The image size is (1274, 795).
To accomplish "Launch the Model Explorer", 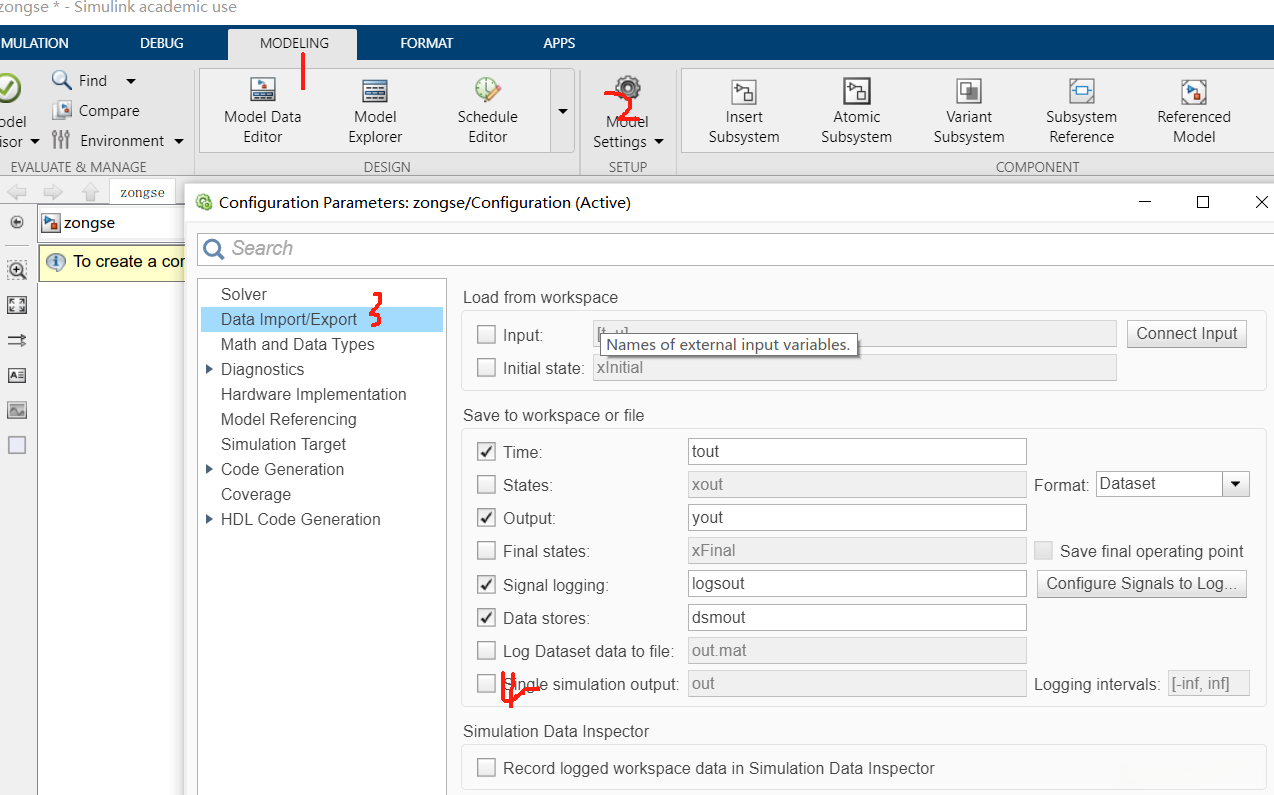I will coord(375,110).
